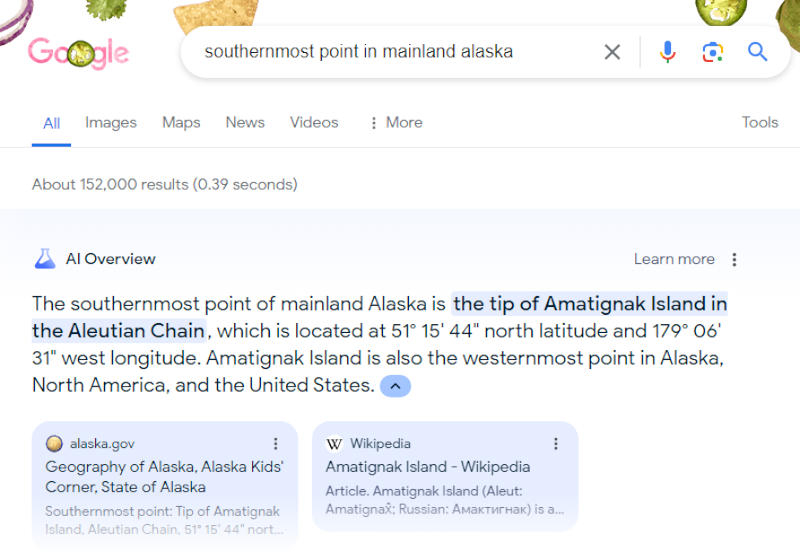Open the News results tab

[245, 123]
